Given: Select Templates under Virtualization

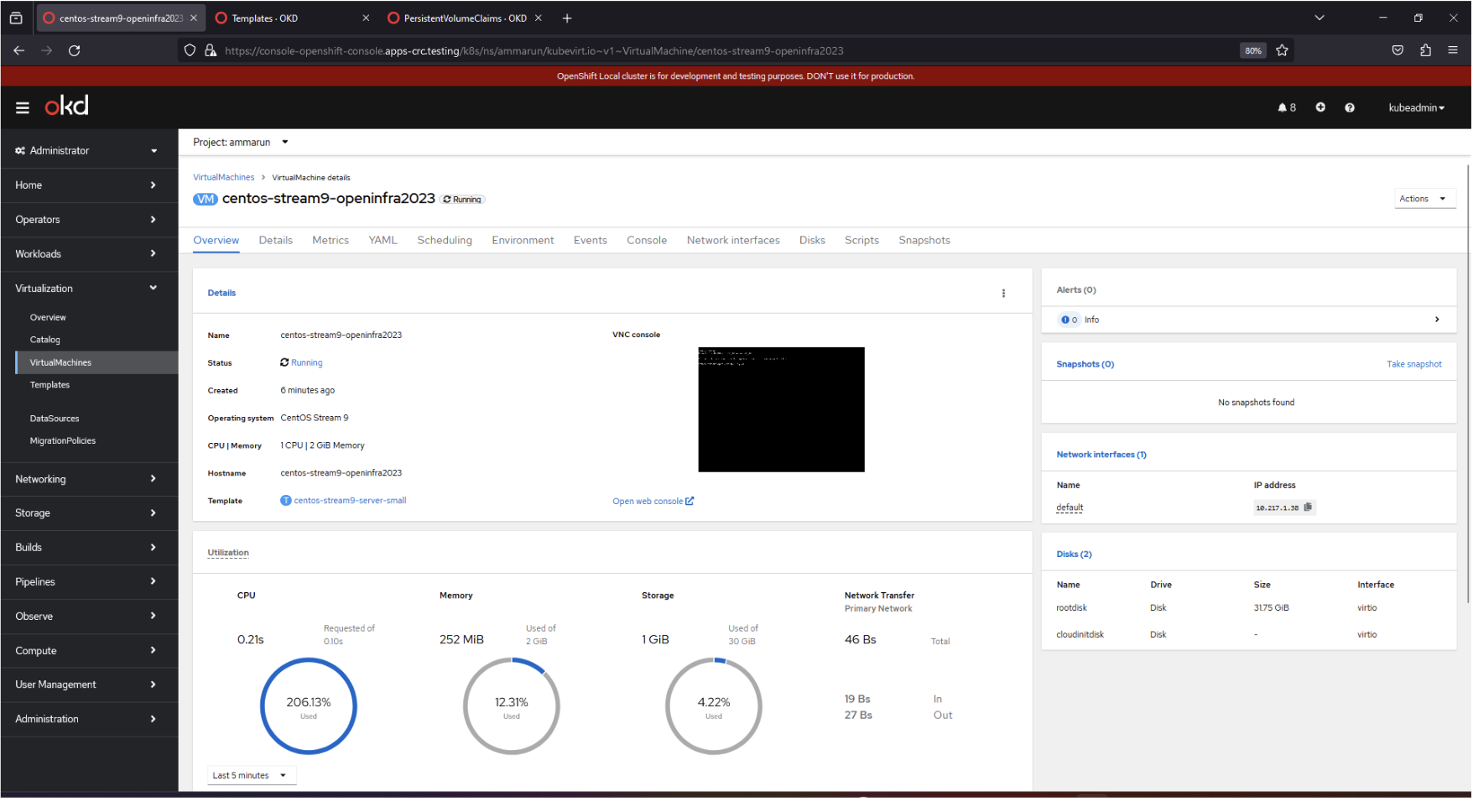Looking at the screenshot, I should [50, 385].
